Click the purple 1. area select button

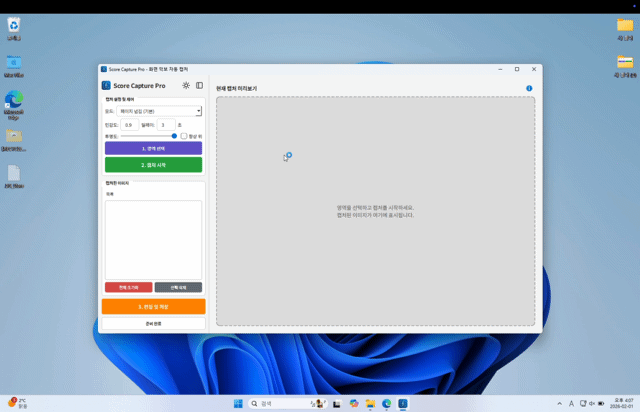(x=153, y=148)
